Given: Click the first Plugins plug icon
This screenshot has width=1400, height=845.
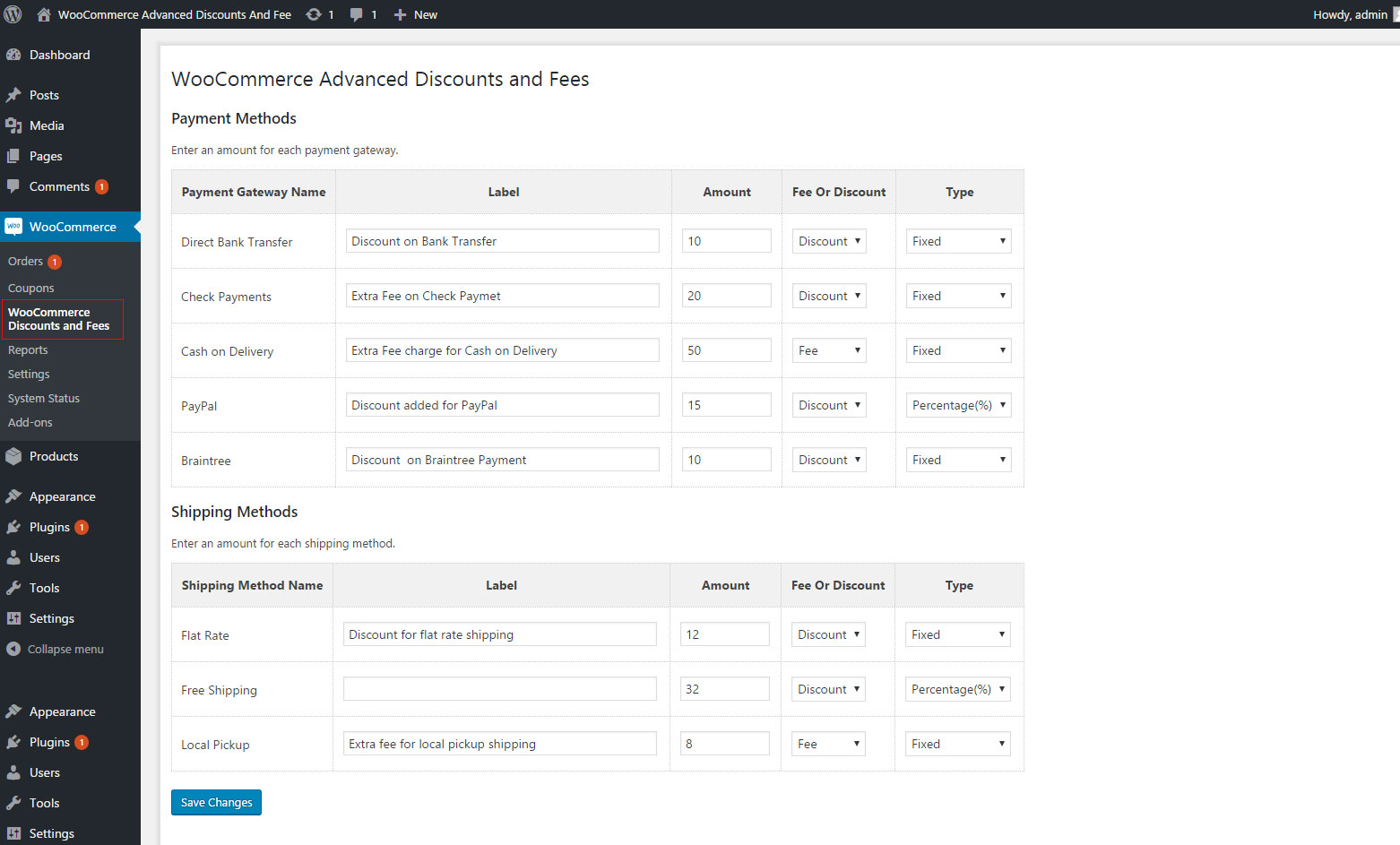Looking at the screenshot, I should click(x=13, y=527).
